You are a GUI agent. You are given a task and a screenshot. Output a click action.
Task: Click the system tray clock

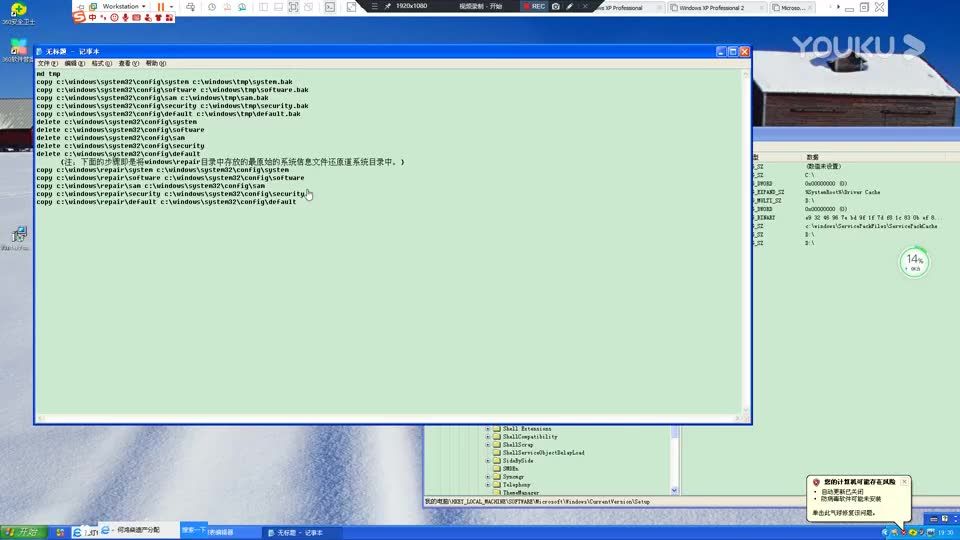[945, 533]
